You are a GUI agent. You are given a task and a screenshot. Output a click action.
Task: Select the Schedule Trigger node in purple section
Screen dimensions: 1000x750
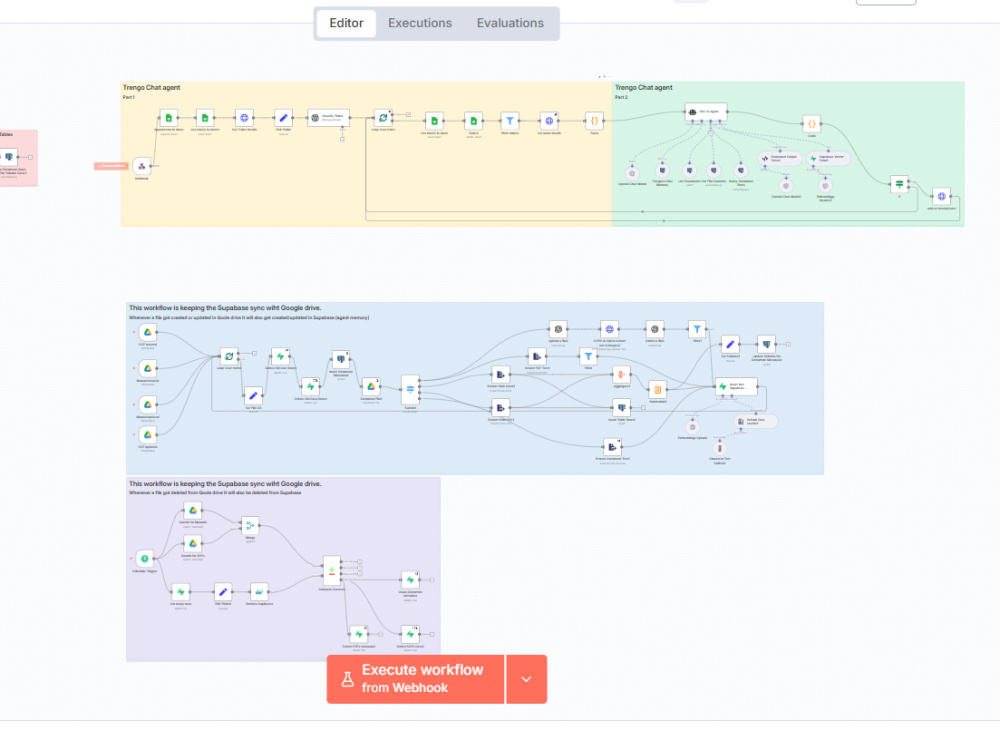(x=145, y=559)
